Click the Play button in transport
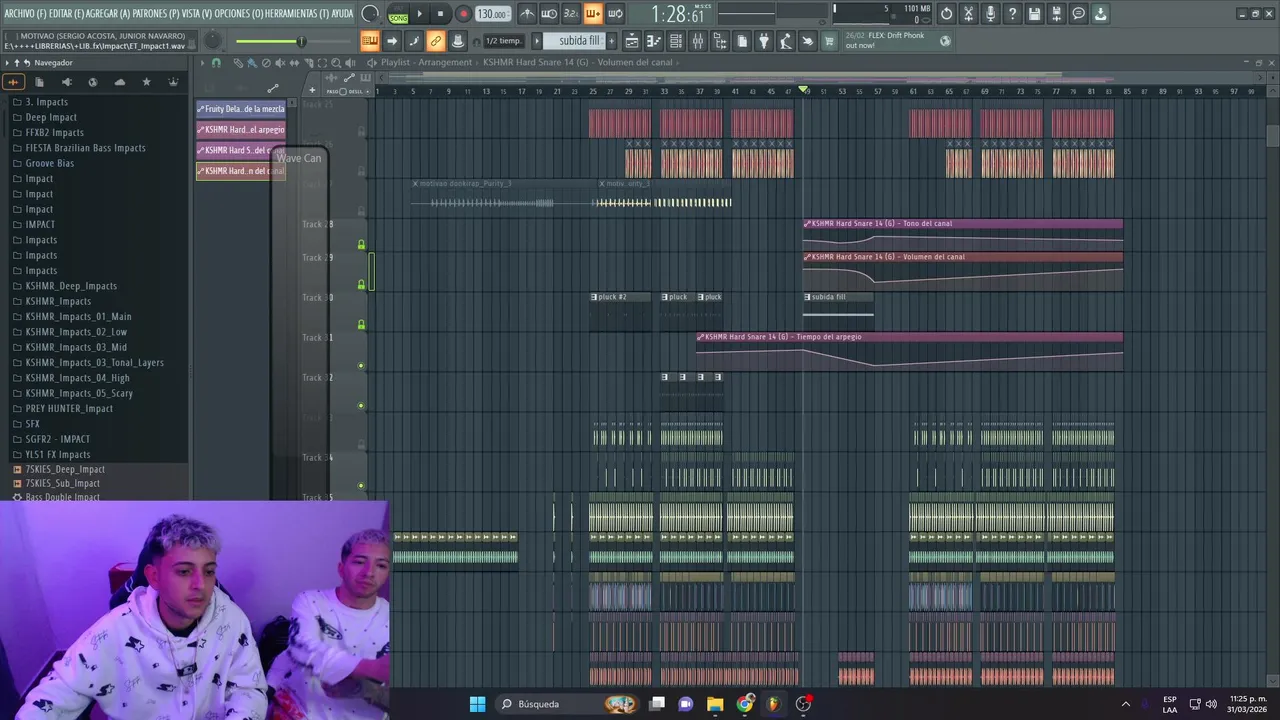The height and width of the screenshot is (720, 1280). (420, 14)
